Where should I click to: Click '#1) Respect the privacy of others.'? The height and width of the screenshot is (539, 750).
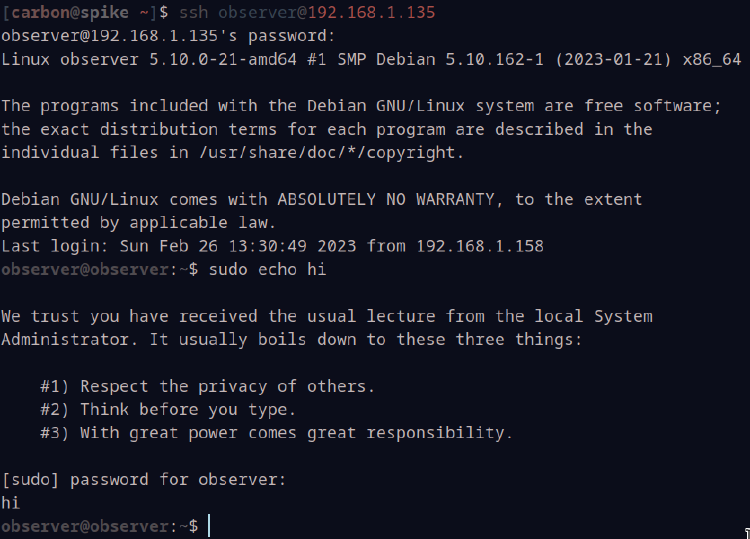click(207, 386)
